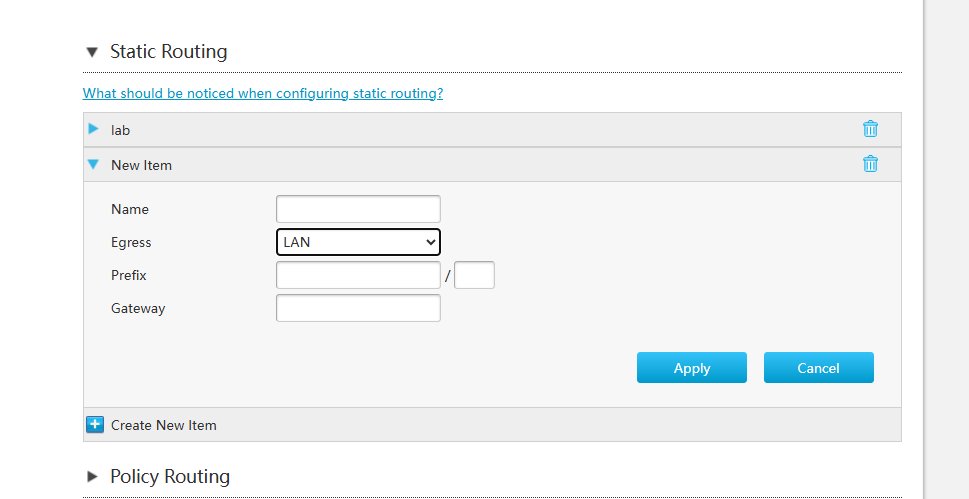Click the blue plus icon

point(95,425)
